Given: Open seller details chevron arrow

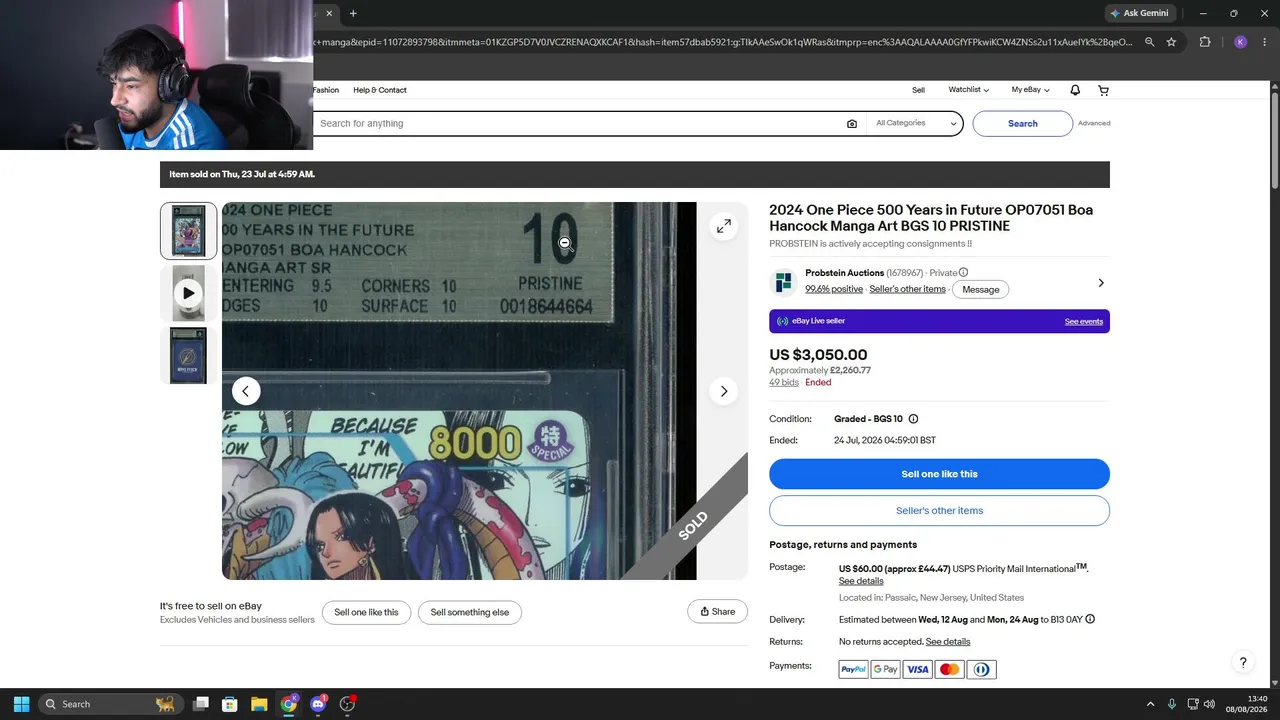Looking at the screenshot, I should (1101, 283).
